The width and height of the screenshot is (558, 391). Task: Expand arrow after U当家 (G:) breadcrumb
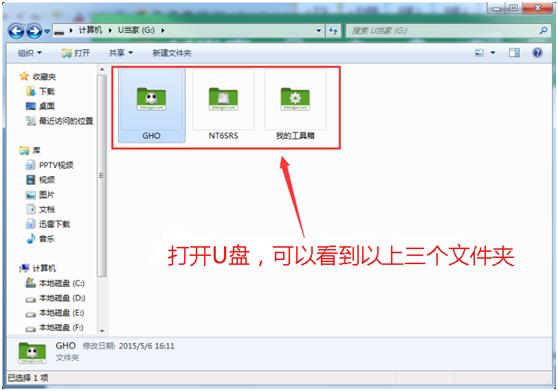[x=163, y=31]
